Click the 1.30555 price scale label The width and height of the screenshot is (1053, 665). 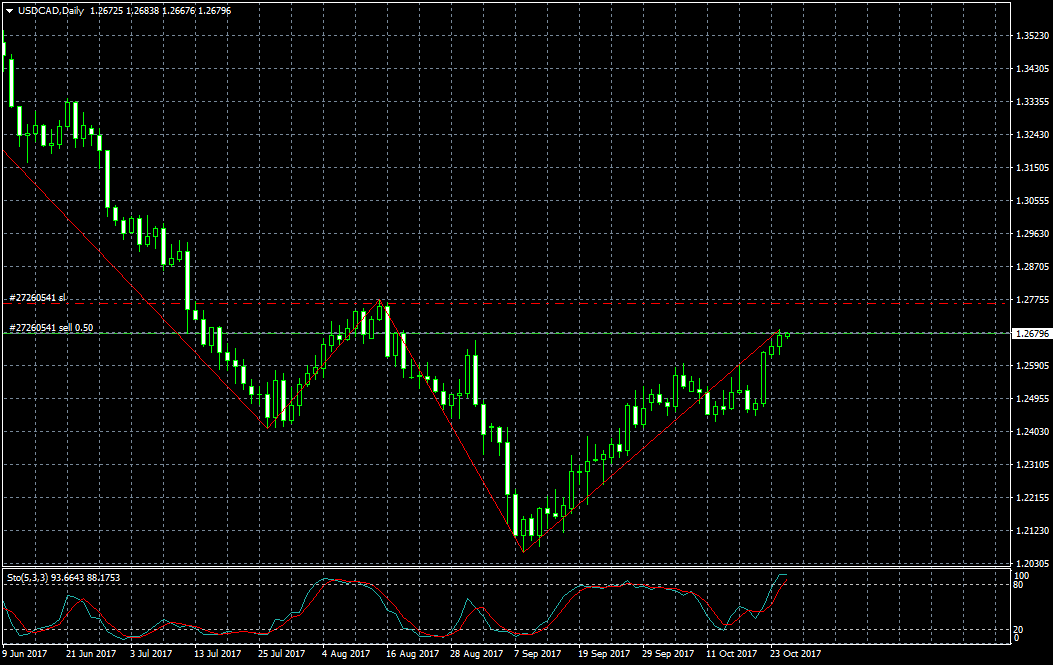click(1031, 201)
